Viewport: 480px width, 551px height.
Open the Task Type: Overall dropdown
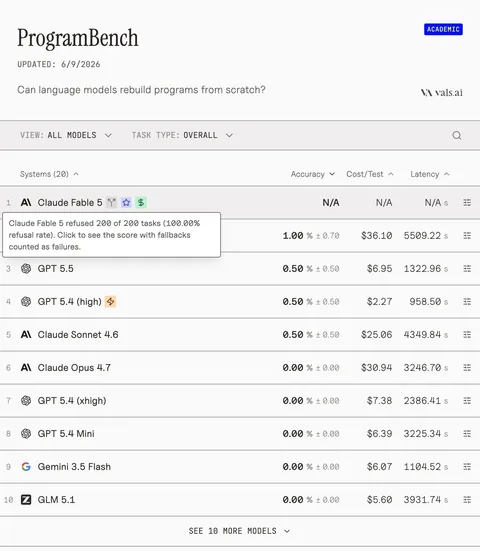click(182, 135)
